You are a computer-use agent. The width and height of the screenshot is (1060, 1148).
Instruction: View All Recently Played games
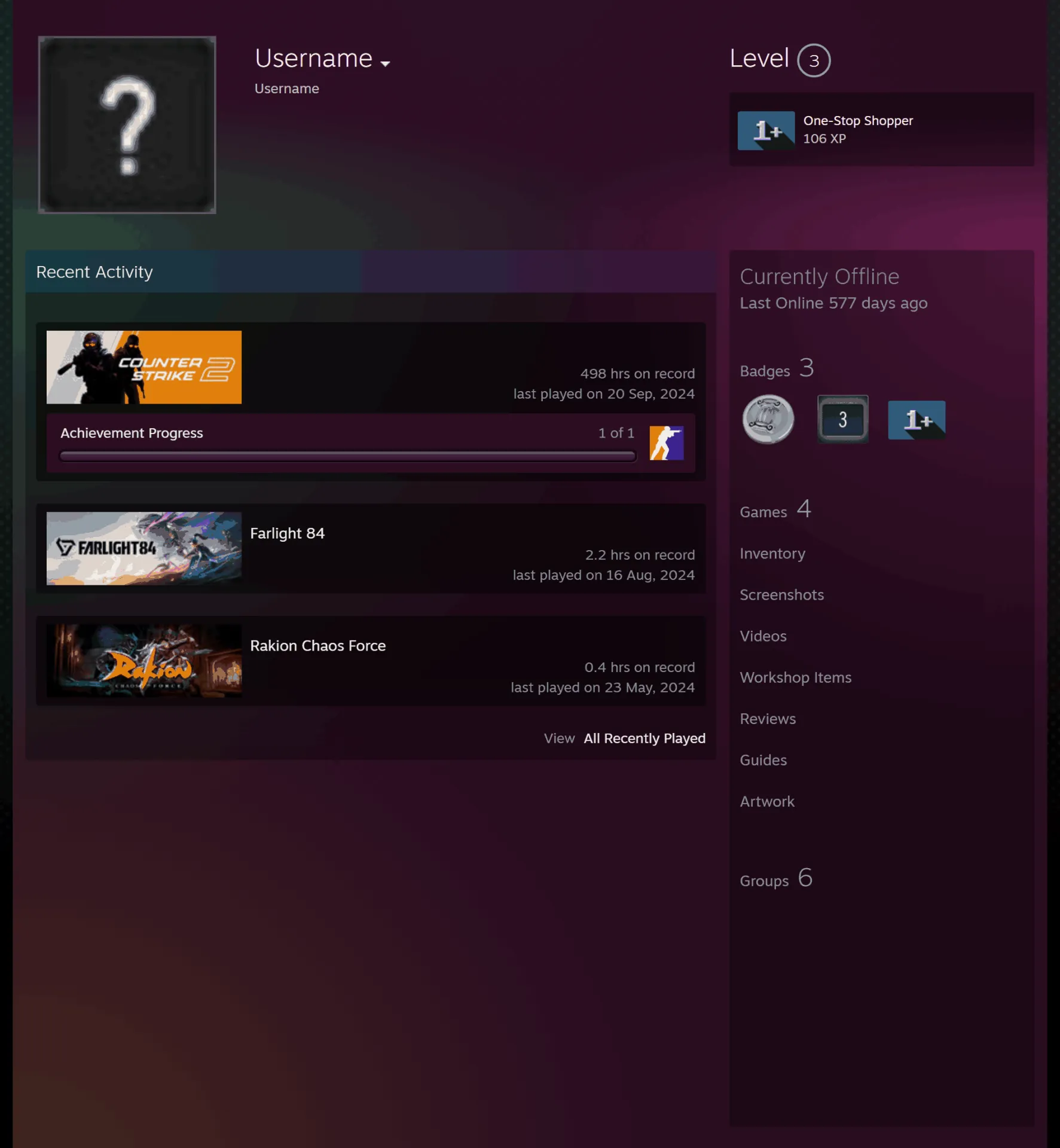point(644,738)
